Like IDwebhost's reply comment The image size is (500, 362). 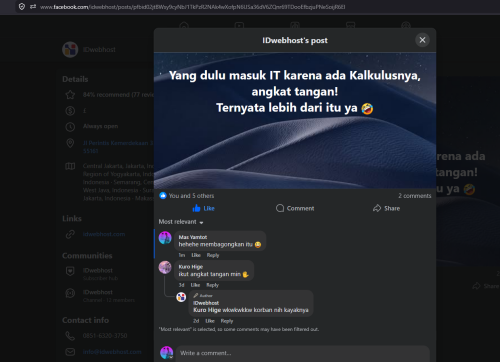210,321
